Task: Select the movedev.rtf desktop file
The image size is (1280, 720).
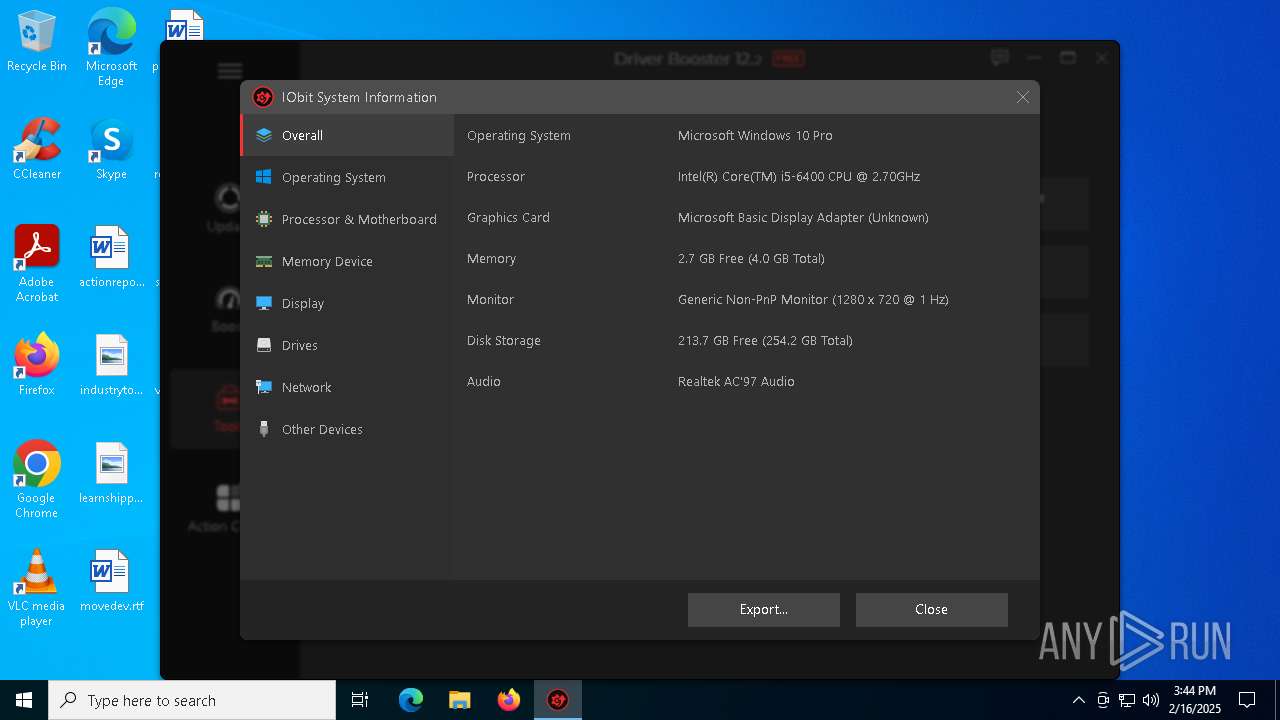Action: coord(111,581)
